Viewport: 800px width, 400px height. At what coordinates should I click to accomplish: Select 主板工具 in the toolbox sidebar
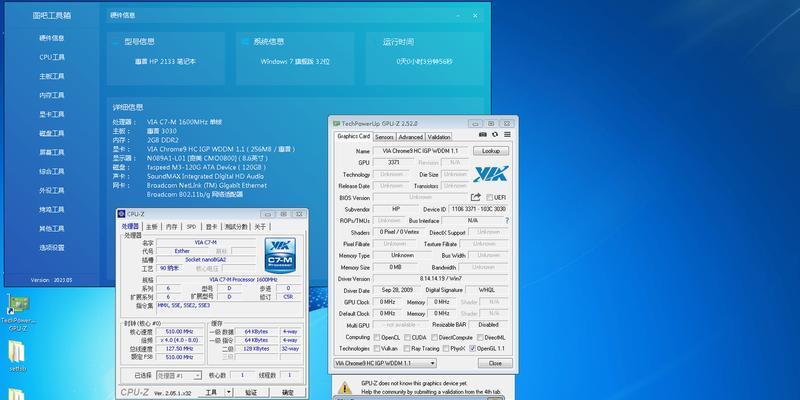[x=52, y=77]
